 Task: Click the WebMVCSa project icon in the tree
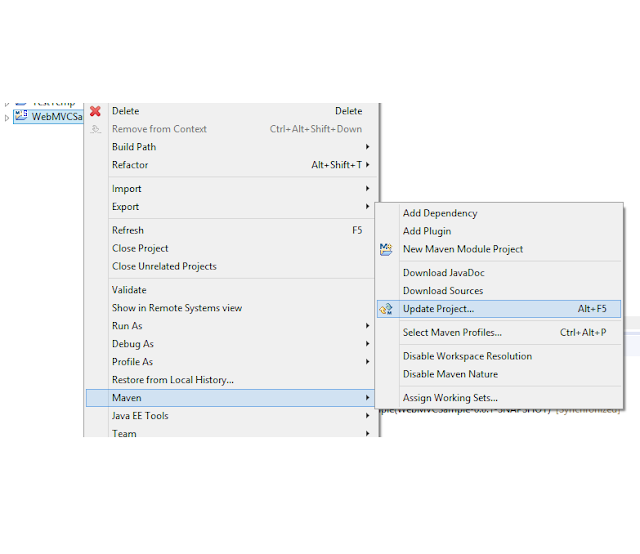point(21,116)
